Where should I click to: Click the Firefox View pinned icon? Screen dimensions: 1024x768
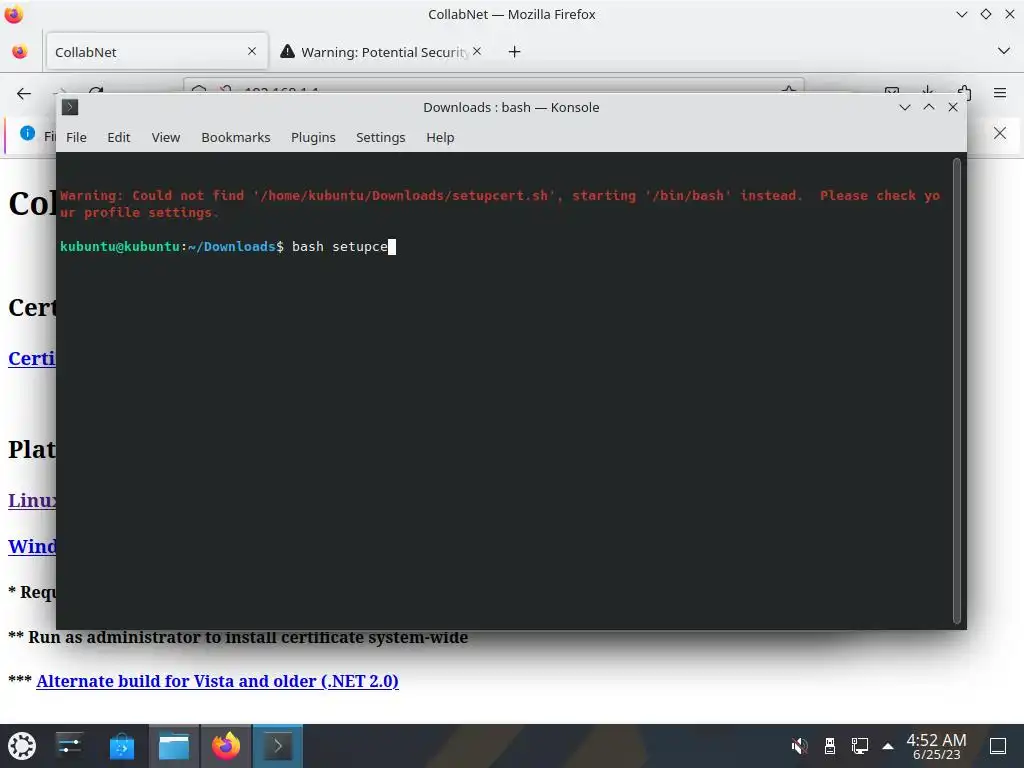20,52
